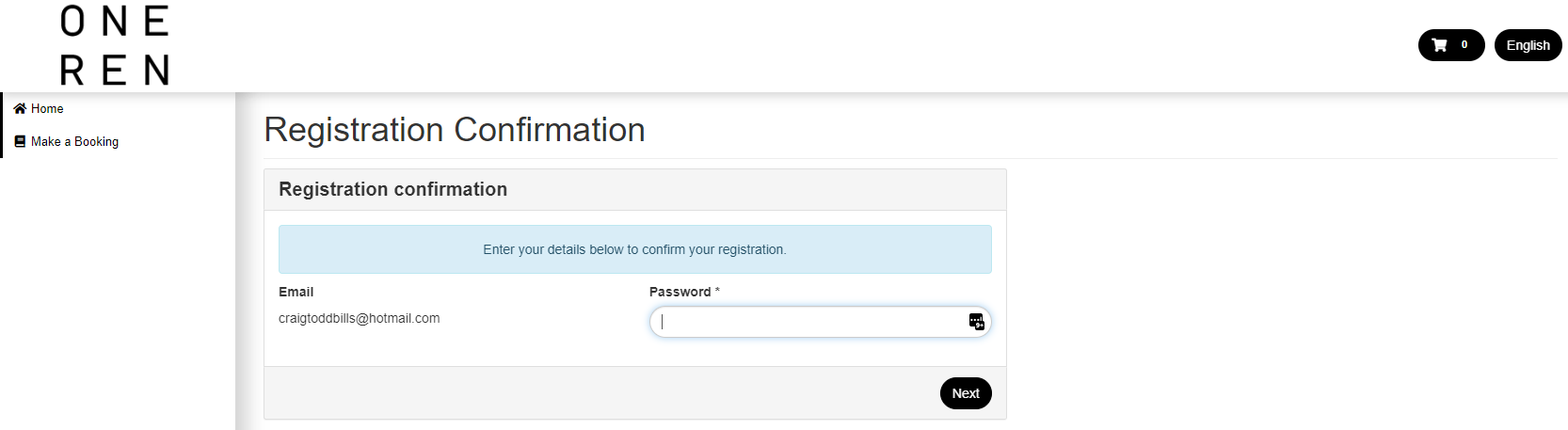
Task: Go to Home in the sidebar
Action: pyautogui.click(x=47, y=109)
